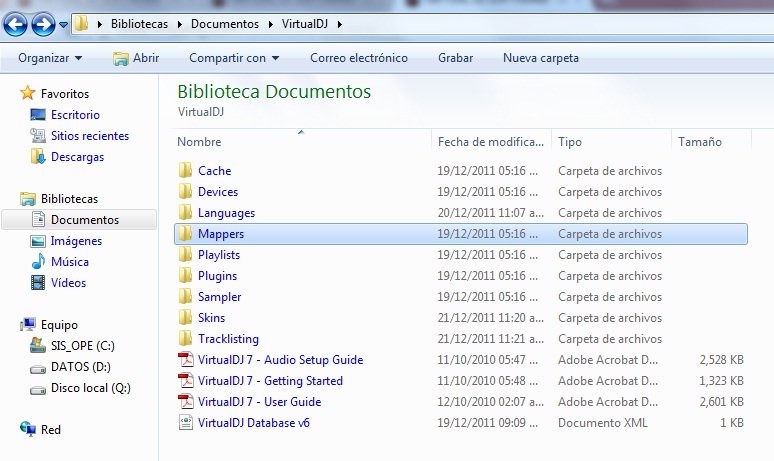The width and height of the screenshot is (774, 461).
Task: Sort by Fecha de modifica... column header
Action: [x=491, y=141]
